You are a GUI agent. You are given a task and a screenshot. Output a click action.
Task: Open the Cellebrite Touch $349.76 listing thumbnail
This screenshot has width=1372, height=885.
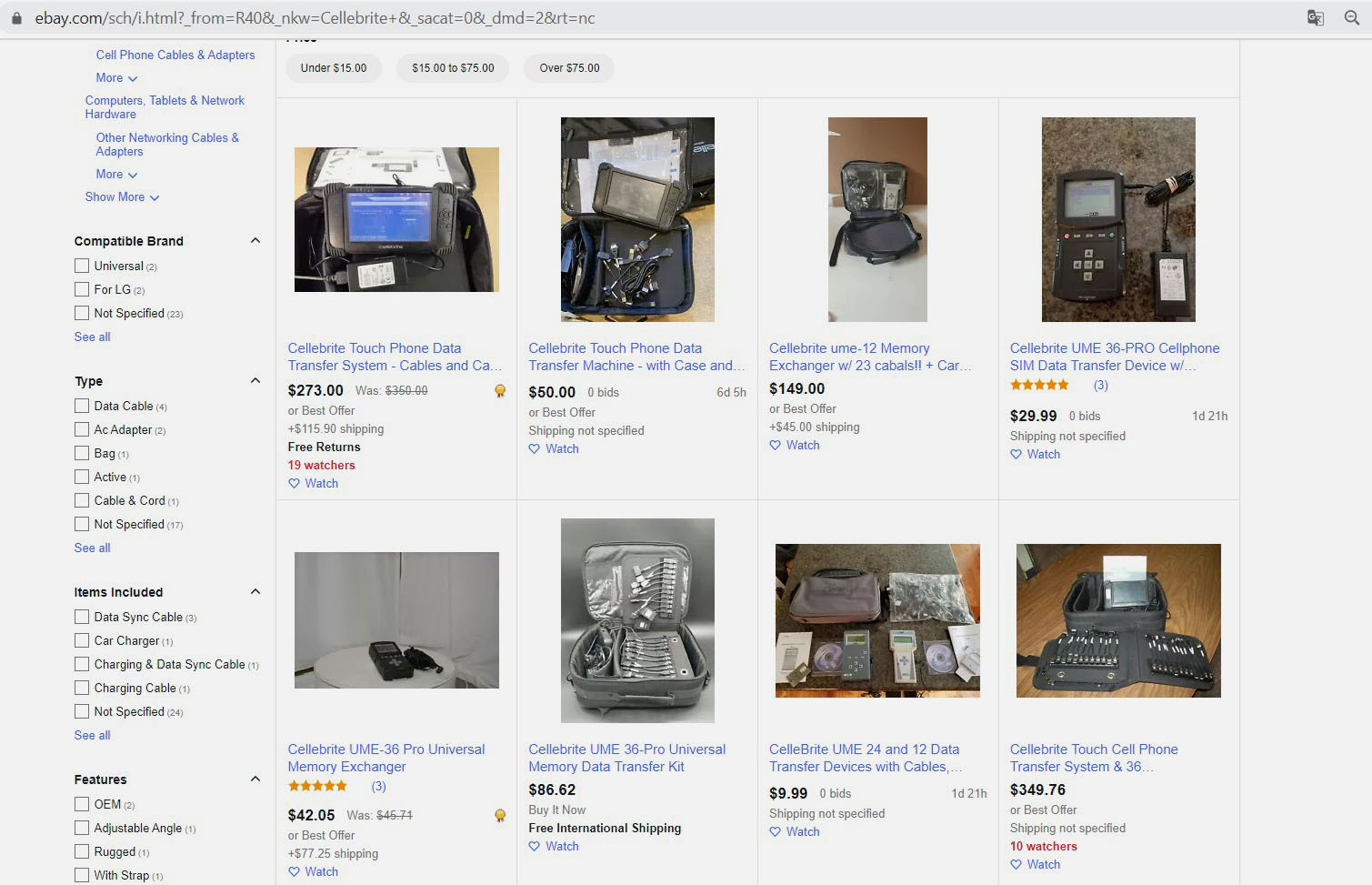point(1118,621)
